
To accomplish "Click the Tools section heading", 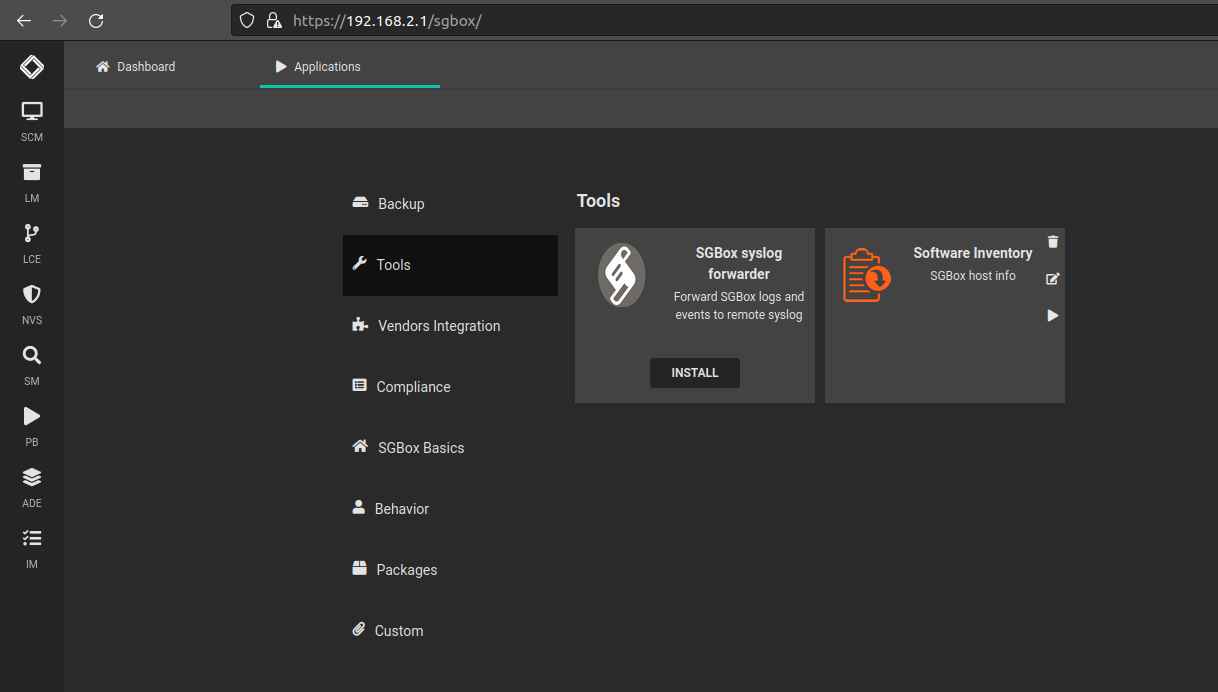I will 598,201.
